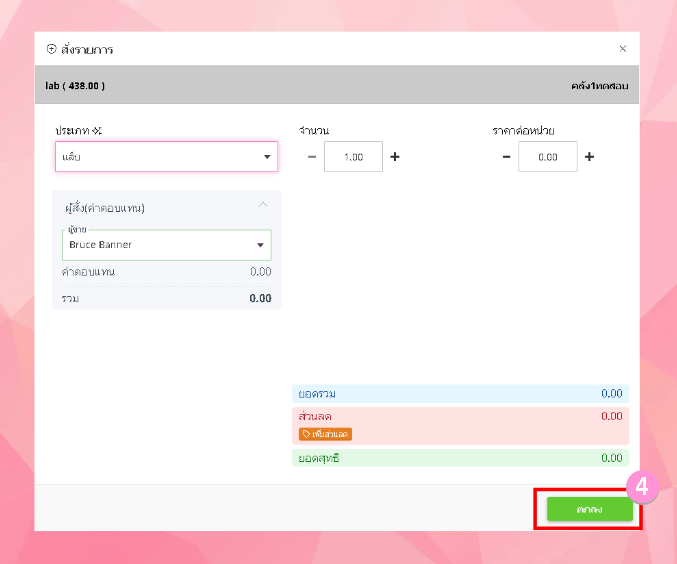Click the ค่าตอบแทน value 0.00
This screenshot has width=677, height=564.
coord(261,272)
